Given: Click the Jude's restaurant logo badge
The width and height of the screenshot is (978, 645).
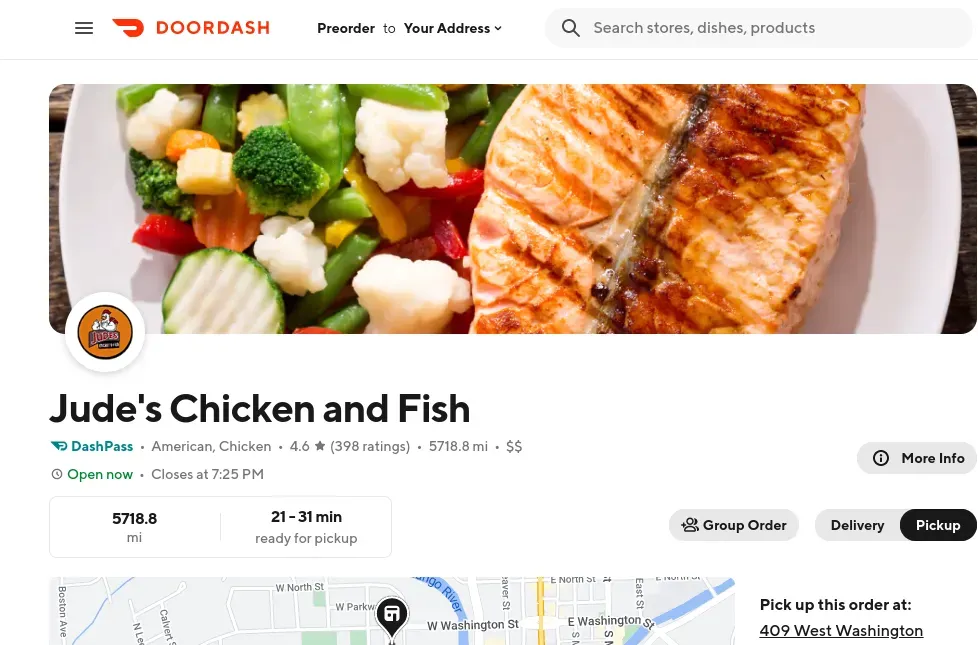Looking at the screenshot, I should [x=105, y=332].
